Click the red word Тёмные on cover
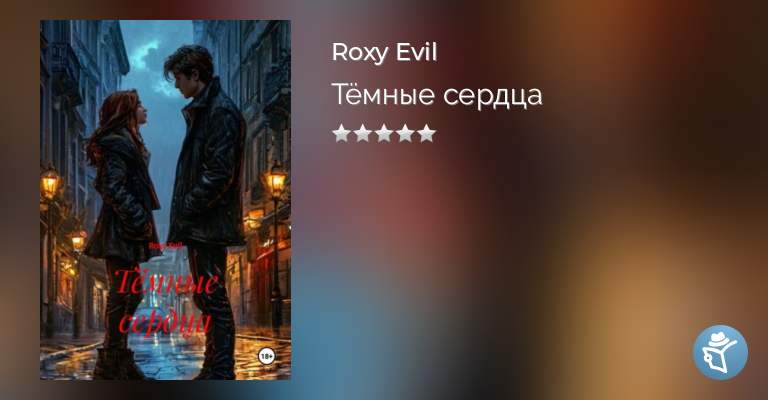 pos(167,283)
